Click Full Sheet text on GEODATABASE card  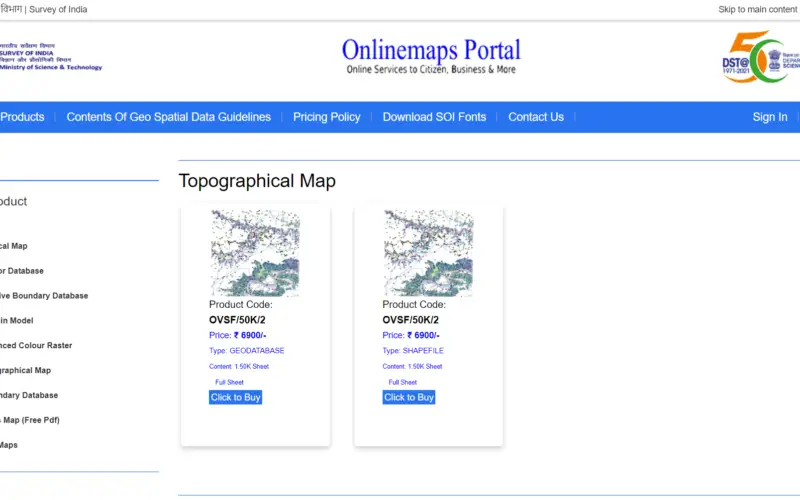(229, 382)
